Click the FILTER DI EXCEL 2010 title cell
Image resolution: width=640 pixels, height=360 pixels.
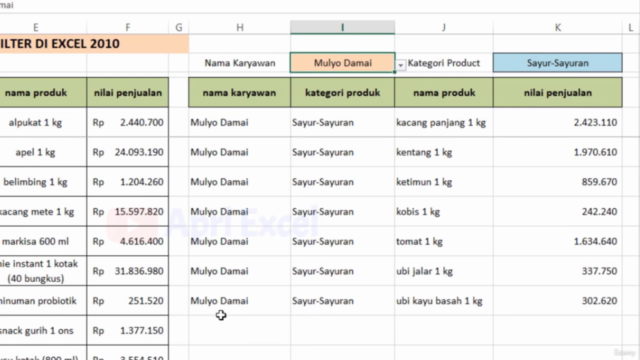click(x=94, y=44)
